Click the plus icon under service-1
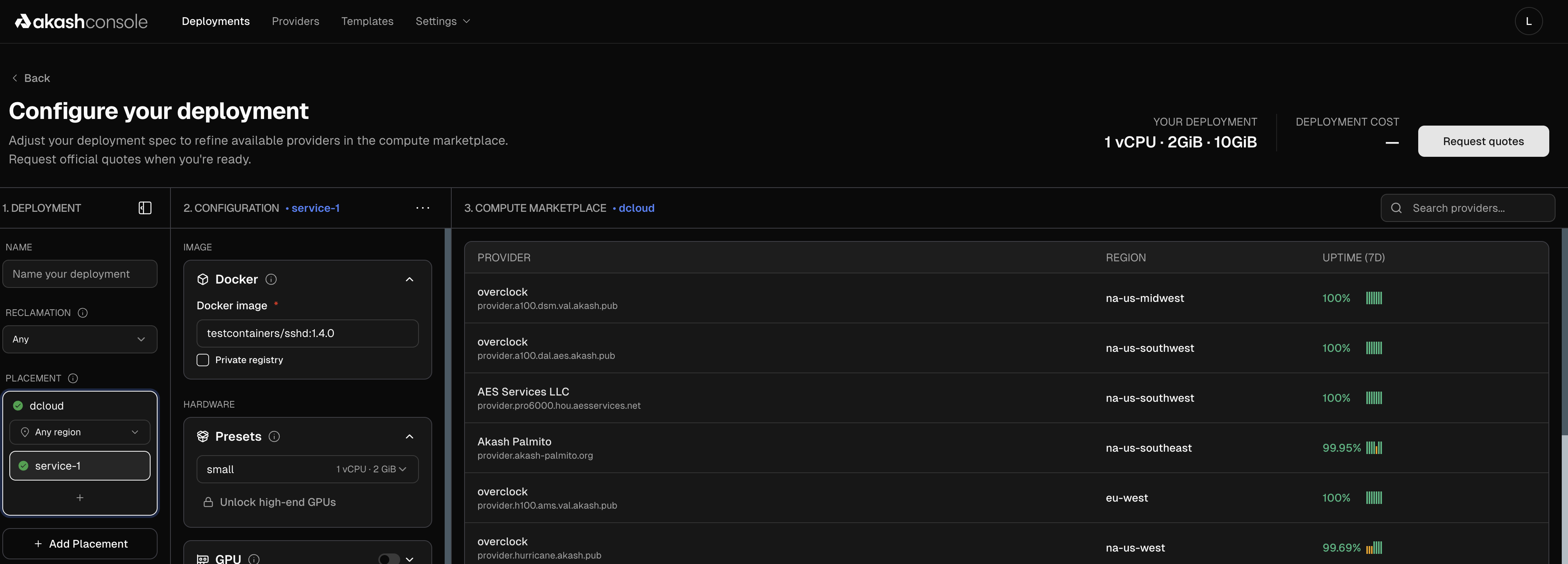The image size is (1568, 564). click(x=80, y=498)
